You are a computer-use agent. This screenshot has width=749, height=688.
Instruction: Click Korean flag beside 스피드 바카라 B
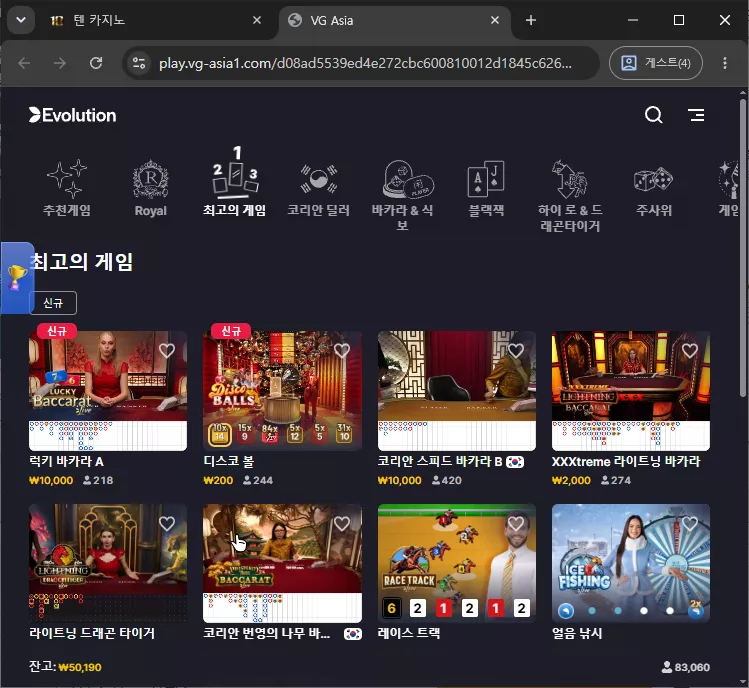click(x=515, y=462)
